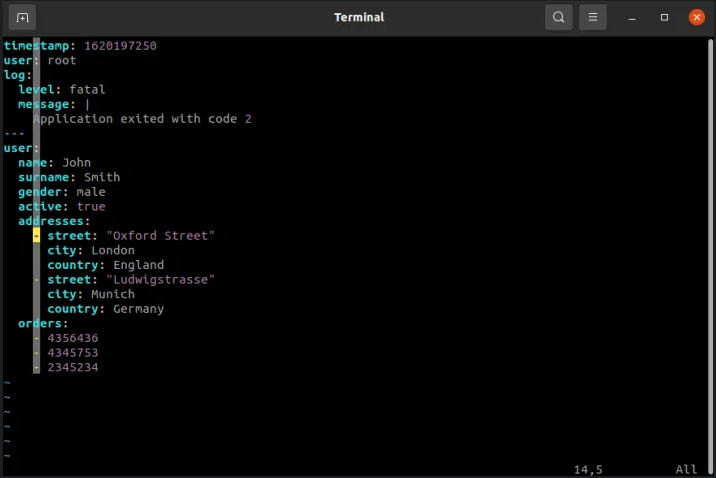Click the 'name' key

(x=32, y=163)
